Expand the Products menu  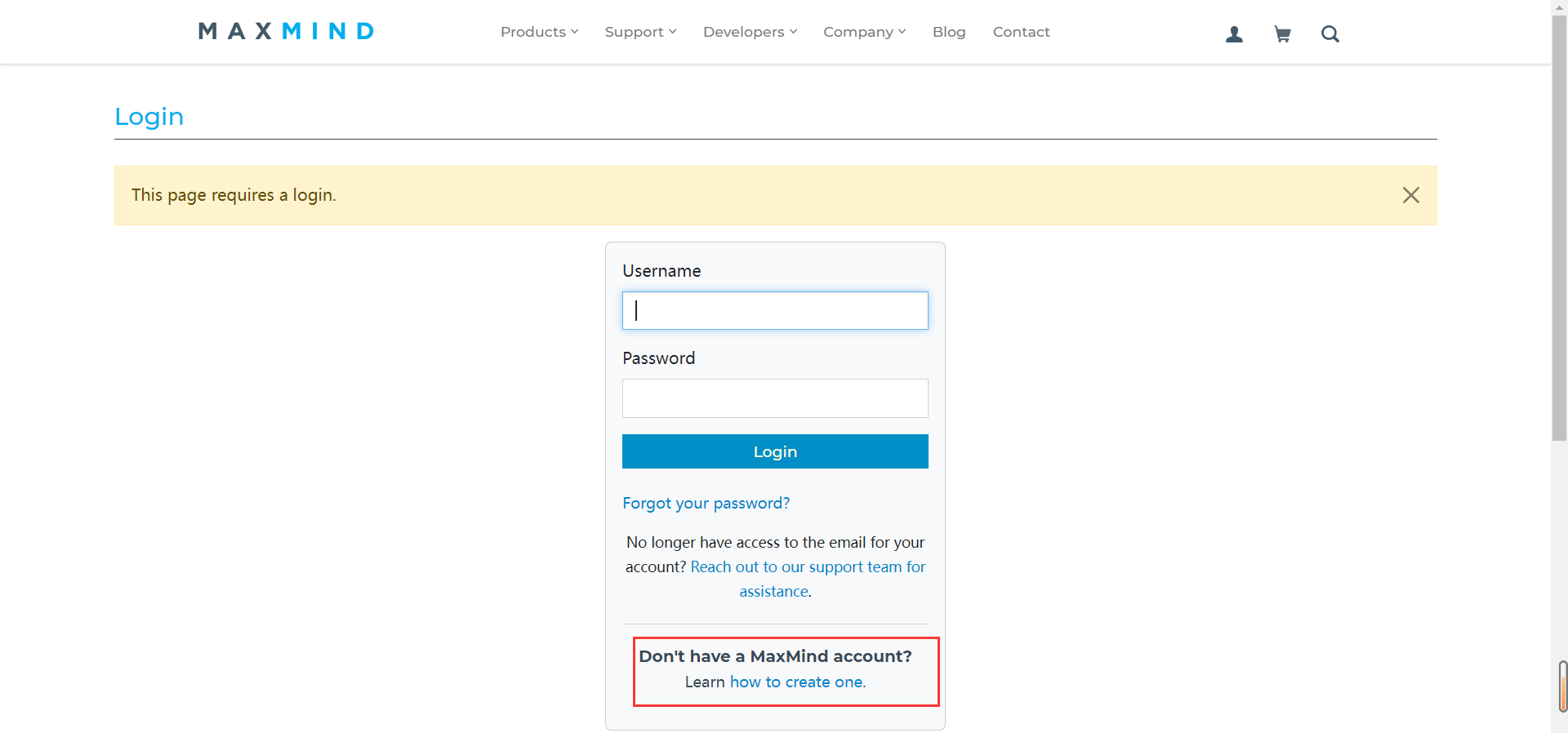(539, 32)
